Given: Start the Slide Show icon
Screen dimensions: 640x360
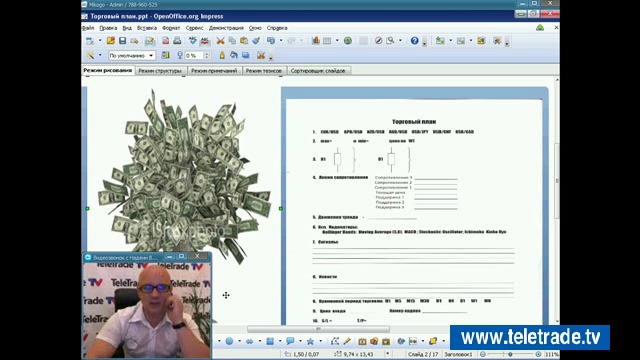Looking at the screenshot, I should tap(497, 40).
